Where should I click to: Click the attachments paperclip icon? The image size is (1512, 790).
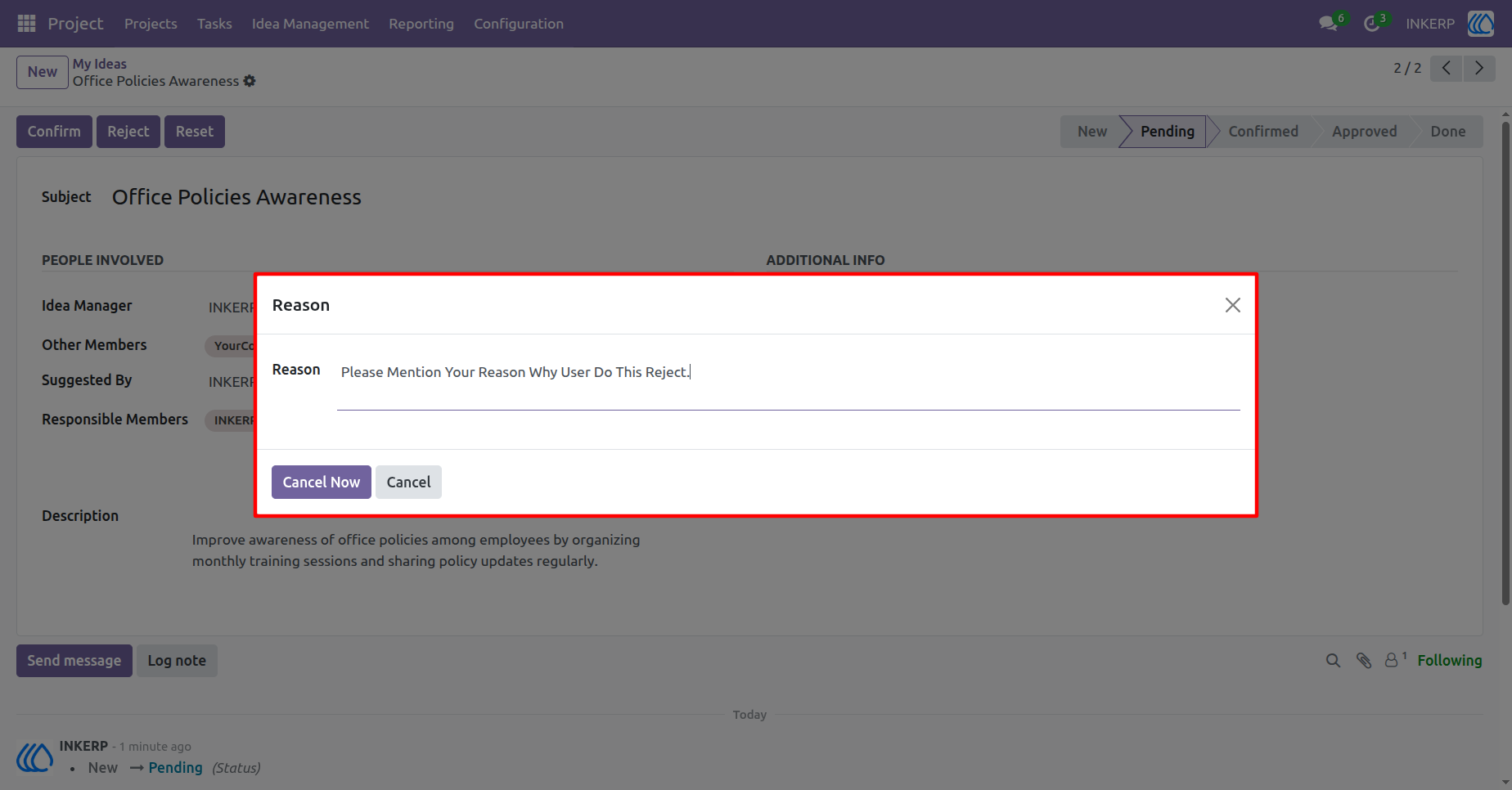point(1364,661)
